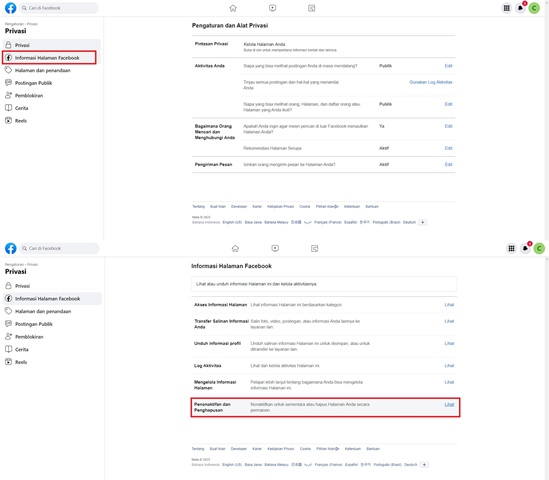The height and width of the screenshot is (480, 549).
Task: Switch language to Deutsch, upper footer
Action: [x=409, y=222]
